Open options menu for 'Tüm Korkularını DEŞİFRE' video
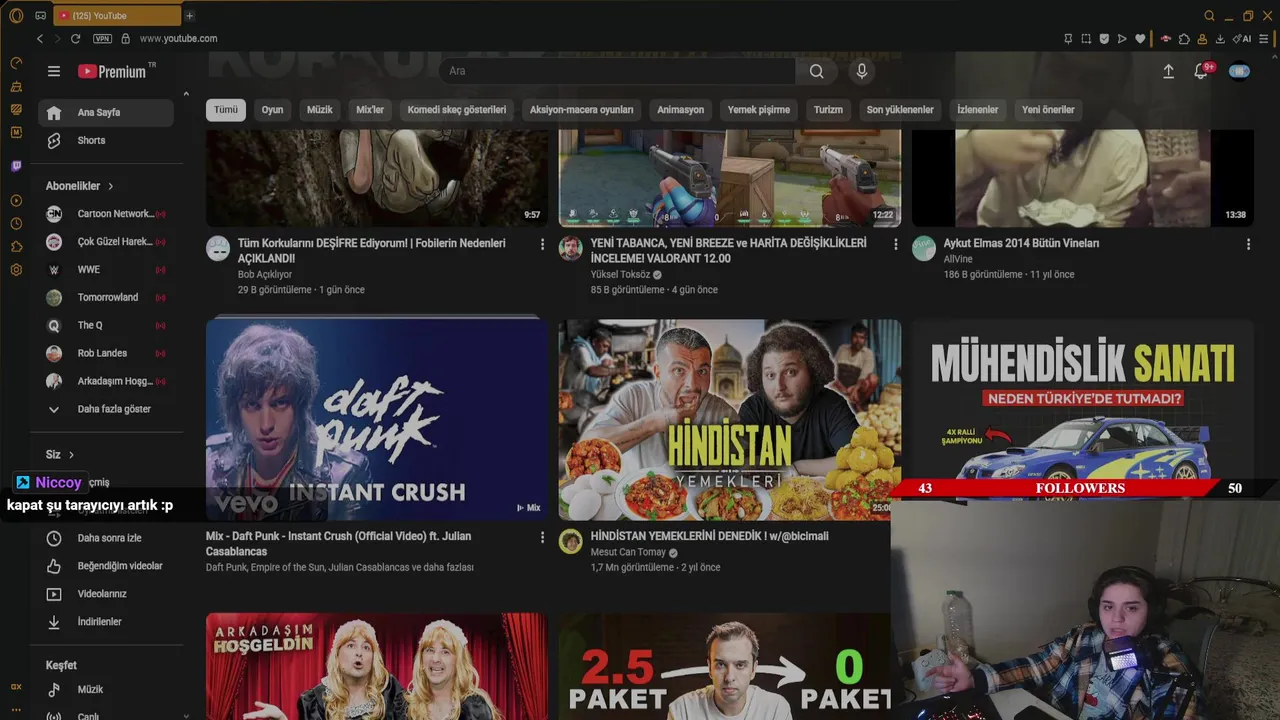Image resolution: width=1280 pixels, height=720 pixels. click(543, 244)
